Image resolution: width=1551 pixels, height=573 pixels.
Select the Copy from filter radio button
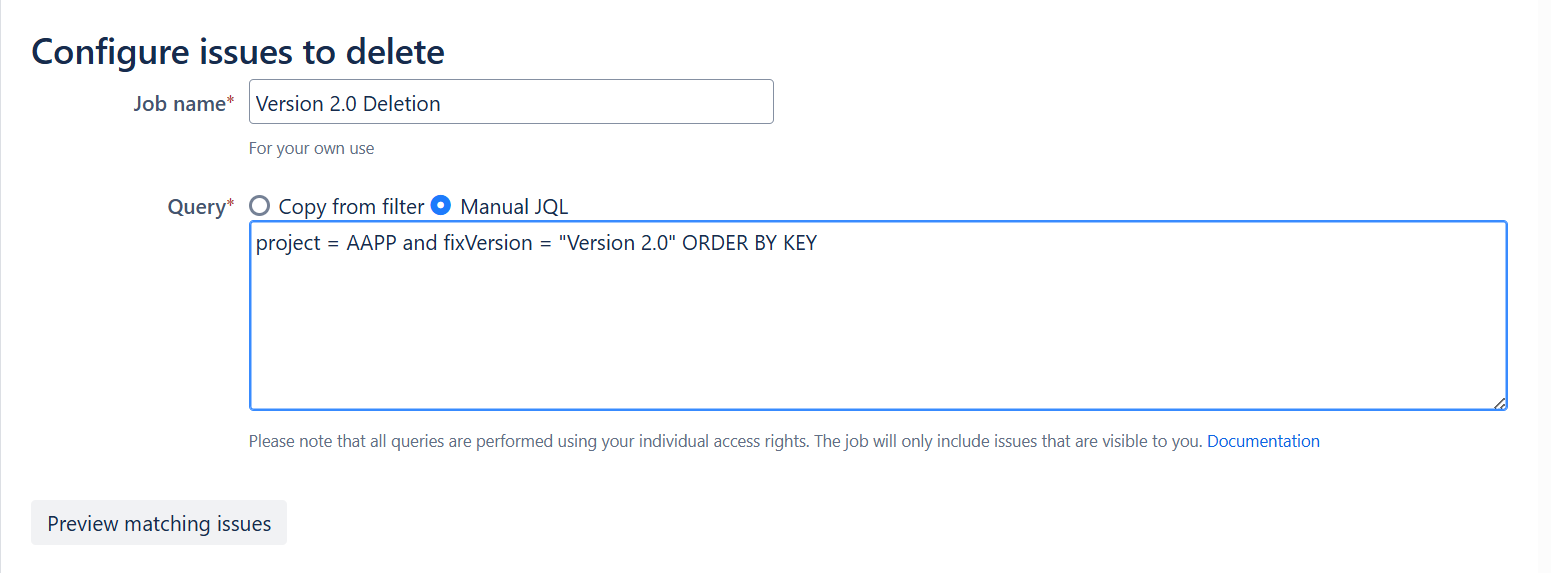(260, 206)
